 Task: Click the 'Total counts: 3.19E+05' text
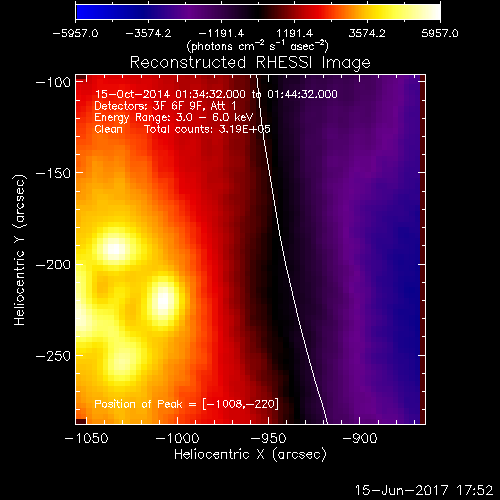click(x=207, y=129)
